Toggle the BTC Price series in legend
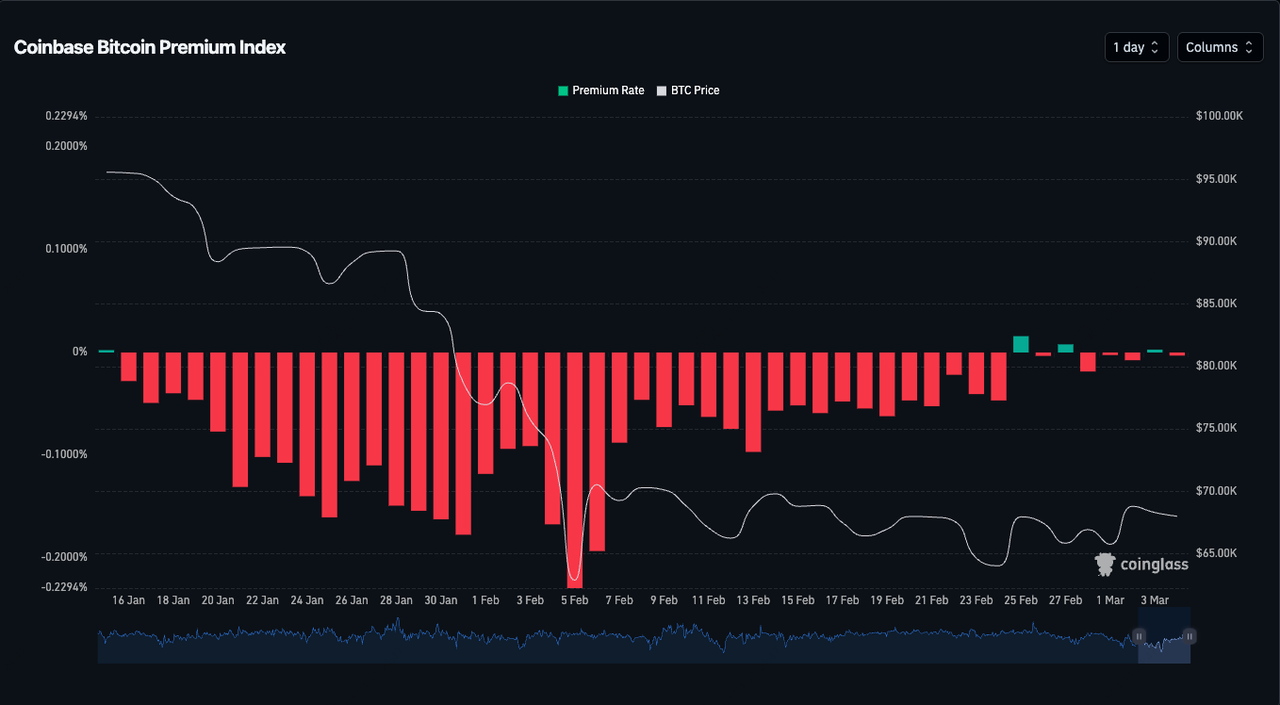The width and height of the screenshot is (1280, 705). click(694, 90)
